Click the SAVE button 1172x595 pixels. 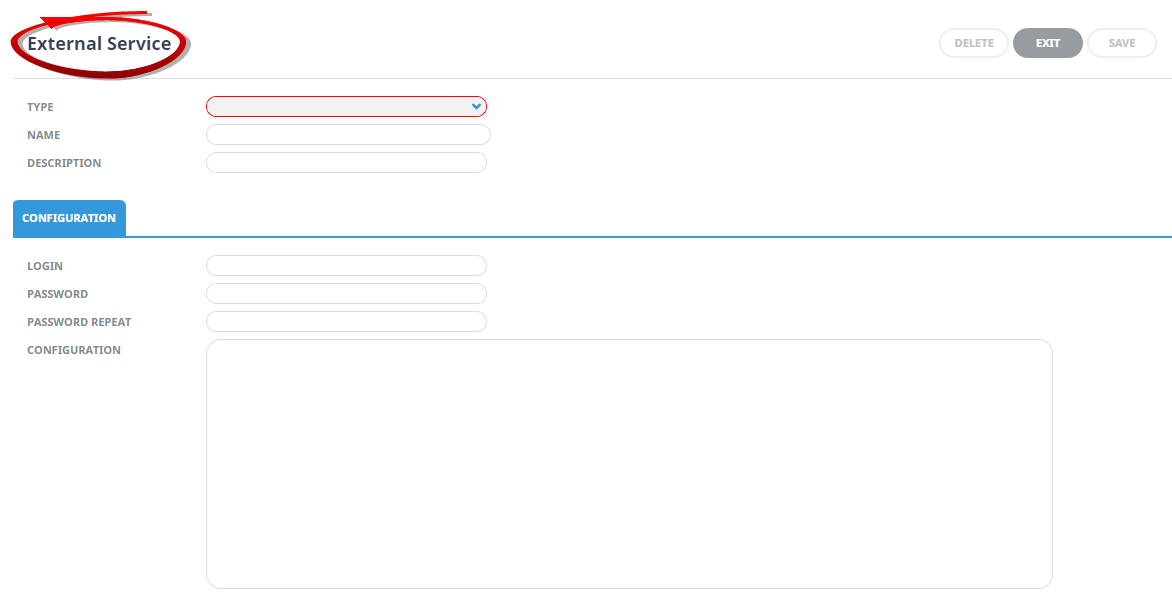[x=1121, y=43]
